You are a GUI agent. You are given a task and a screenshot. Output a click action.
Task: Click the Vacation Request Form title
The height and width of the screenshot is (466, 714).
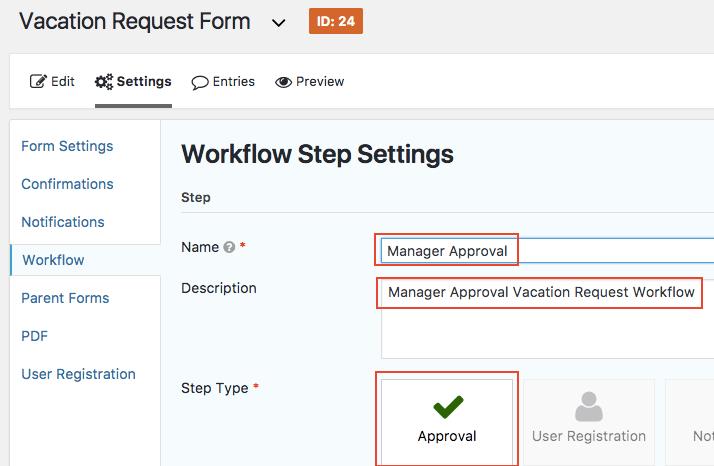tap(135, 21)
